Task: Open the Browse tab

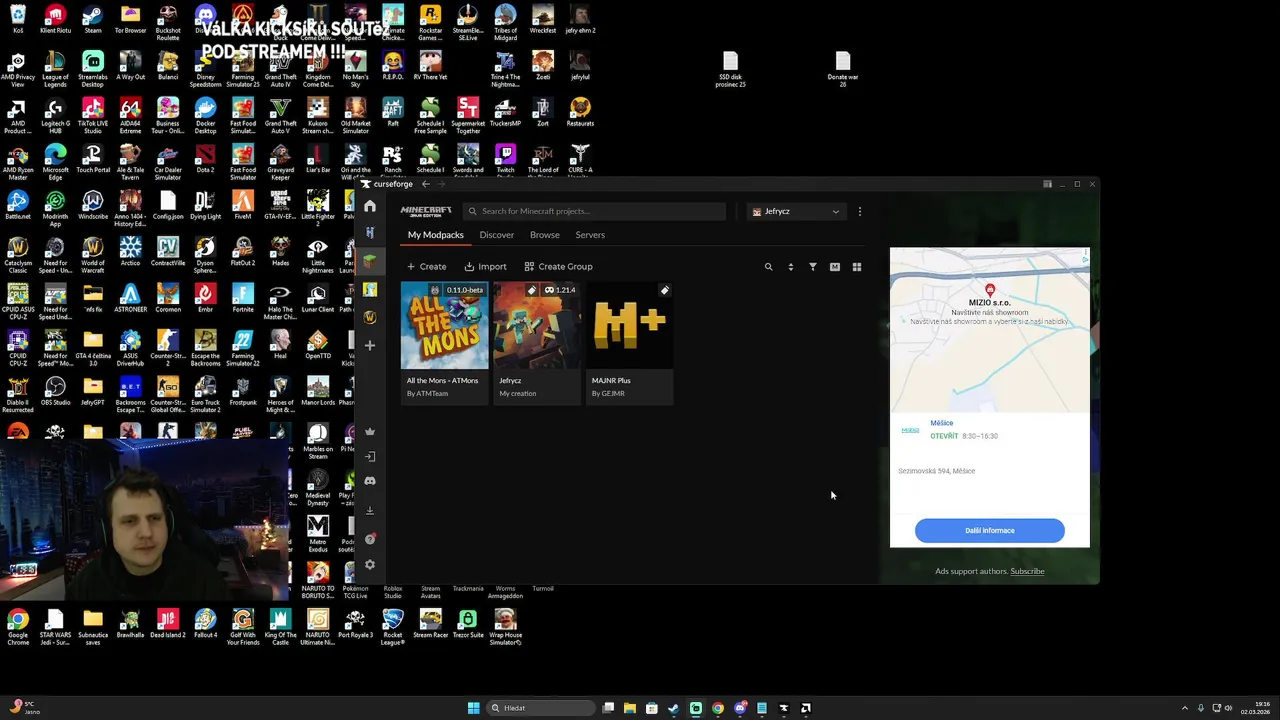Action: coord(544,235)
